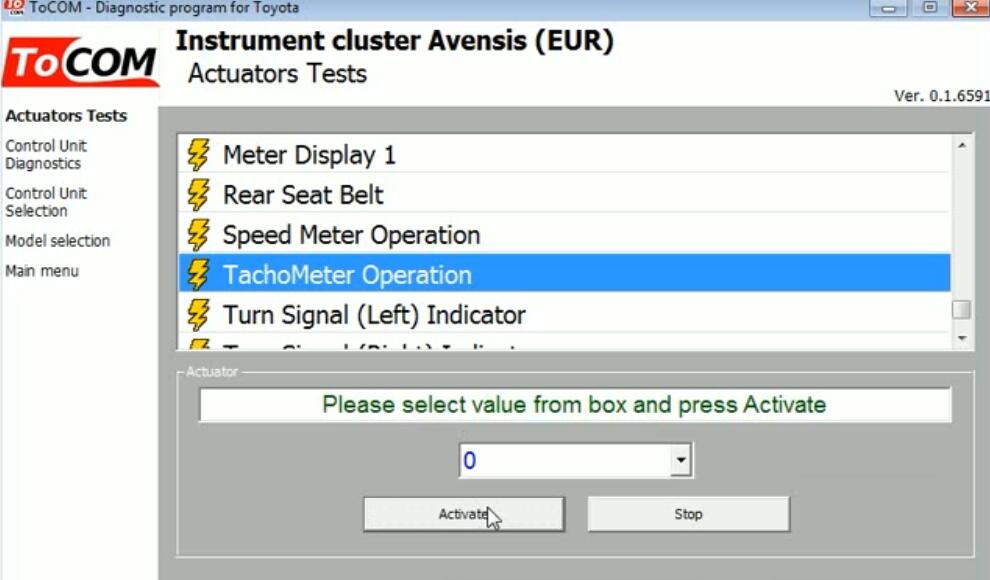Stop the running actuator test
Screen dimensions: 990x580
688,514
